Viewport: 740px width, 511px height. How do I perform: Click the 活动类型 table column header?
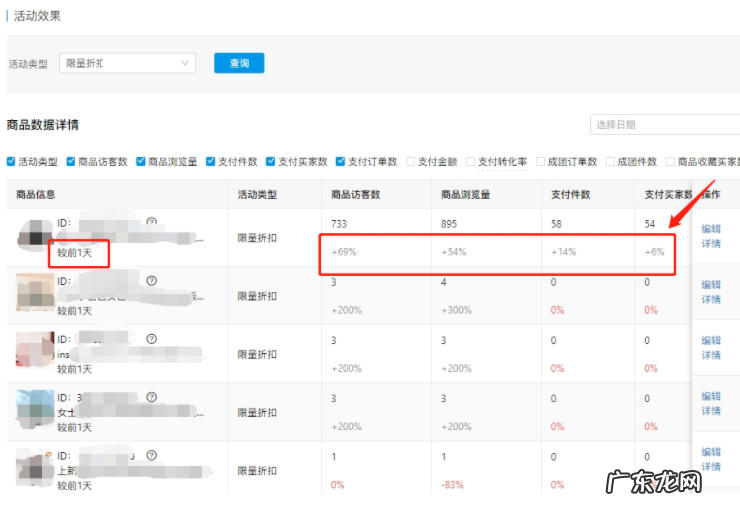click(257, 194)
